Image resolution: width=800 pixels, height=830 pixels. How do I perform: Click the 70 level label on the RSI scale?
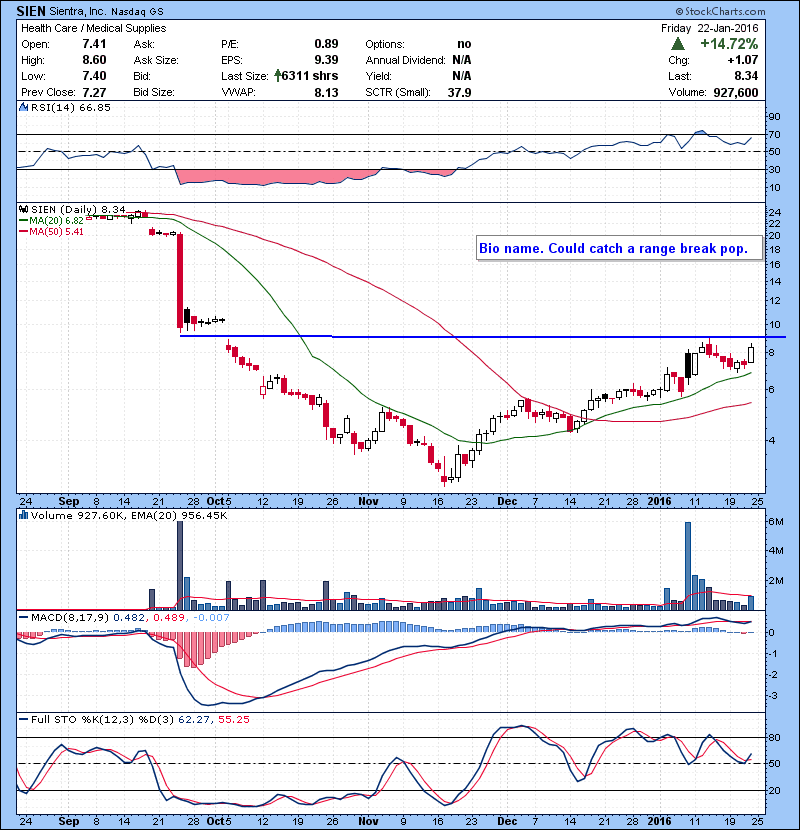click(x=774, y=134)
